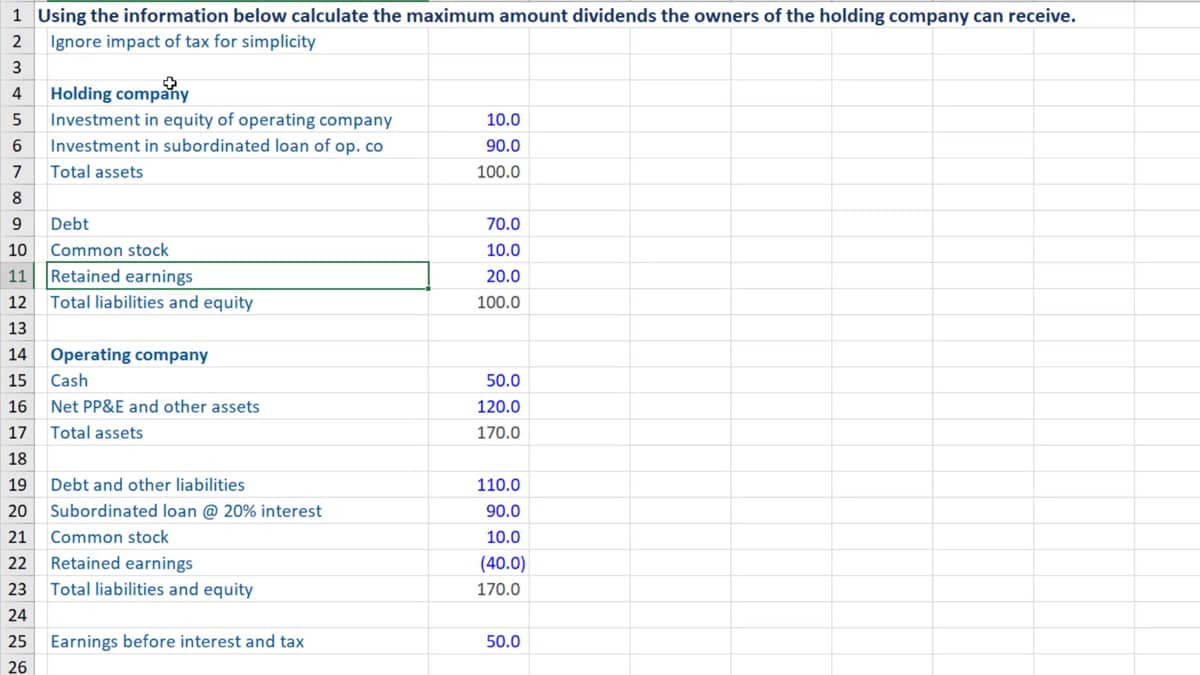Viewport: 1200px width, 675px height.
Task: Select Holding company 'Total assets' label in row 7
Action: pyautogui.click(x=96, y=172)
